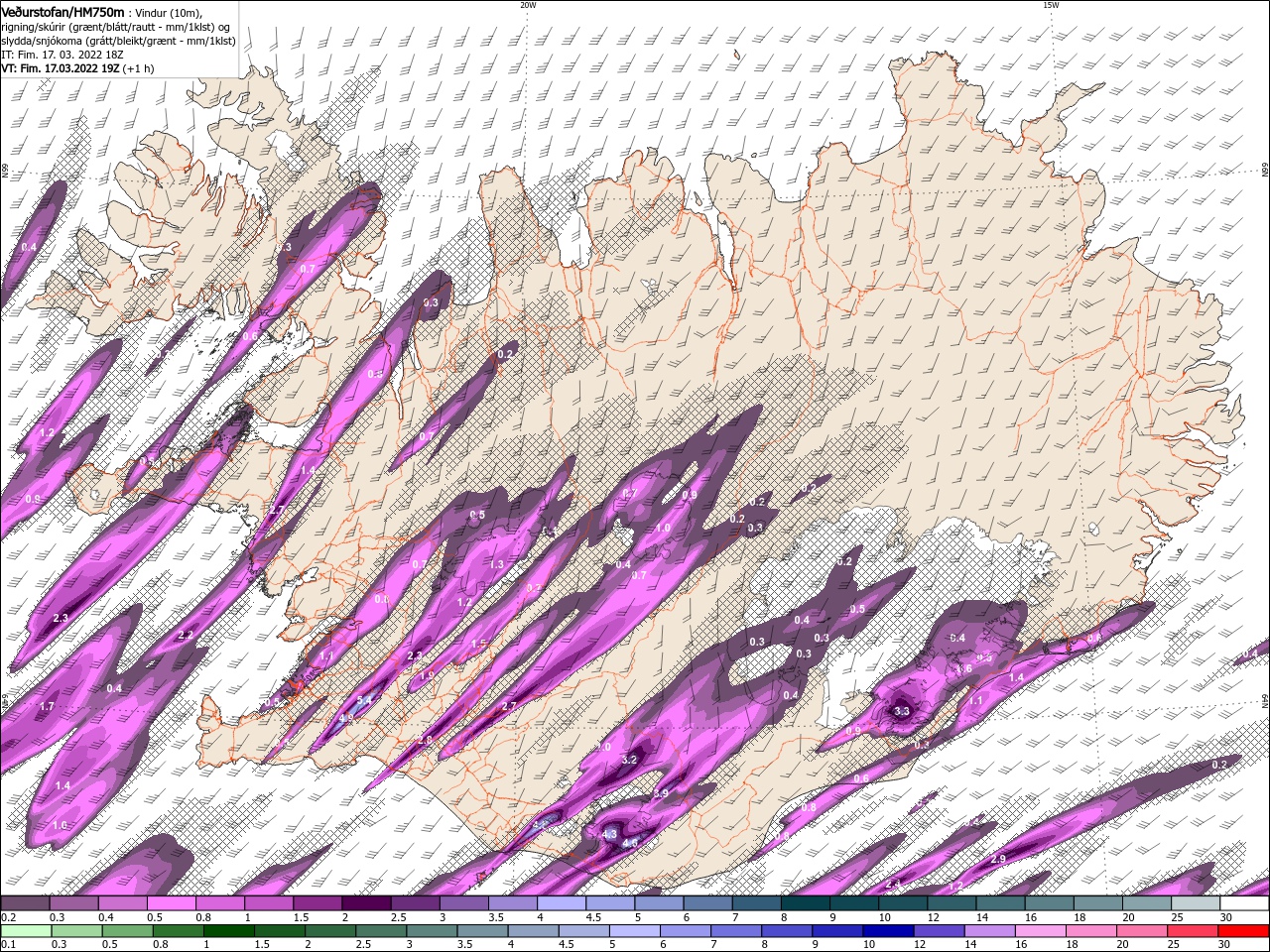Click the '3.2' precipitation value on the map

pos(628,760)
